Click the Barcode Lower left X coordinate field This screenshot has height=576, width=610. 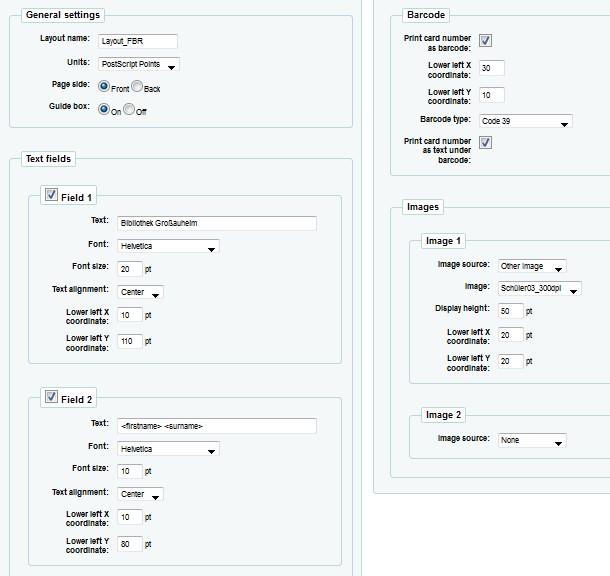pyautogui.click(x=491, y=68)
